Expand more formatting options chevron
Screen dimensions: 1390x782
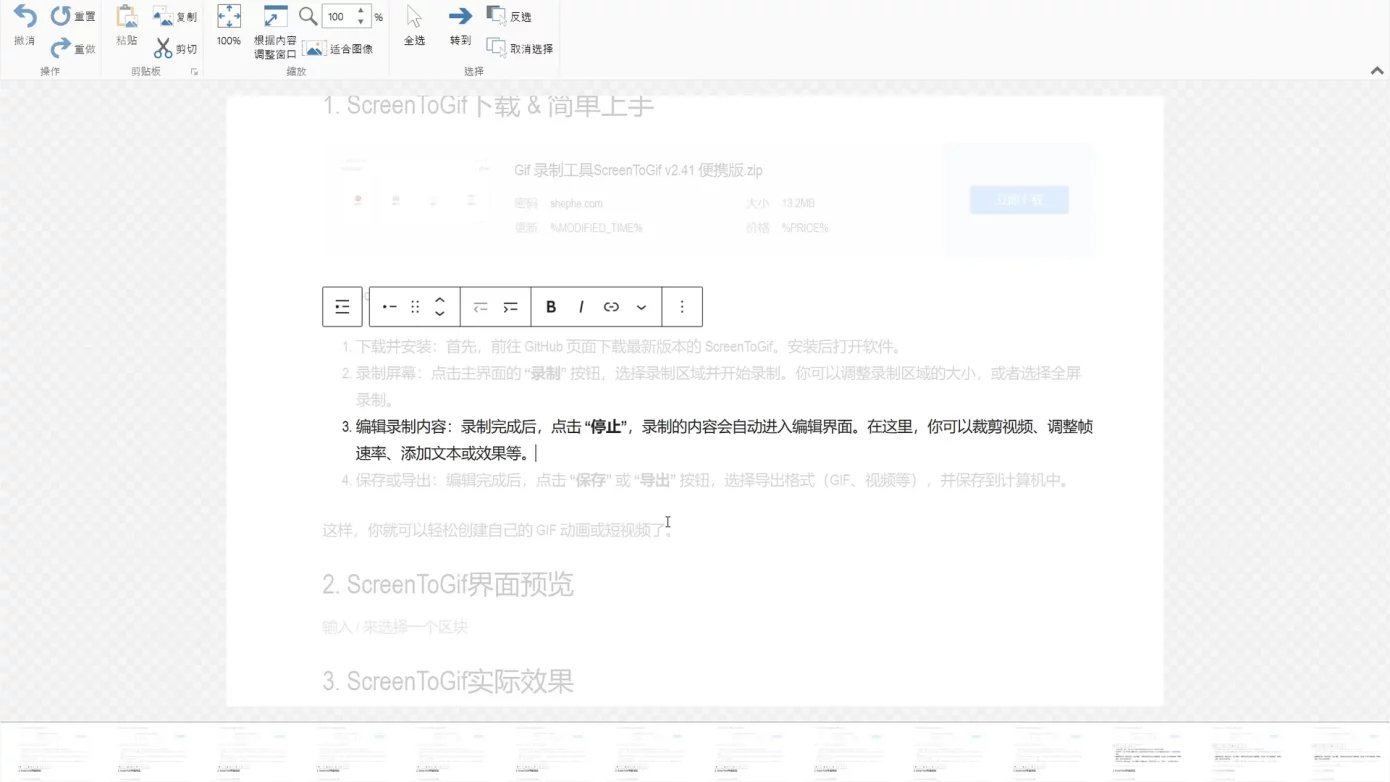(642, 307)
